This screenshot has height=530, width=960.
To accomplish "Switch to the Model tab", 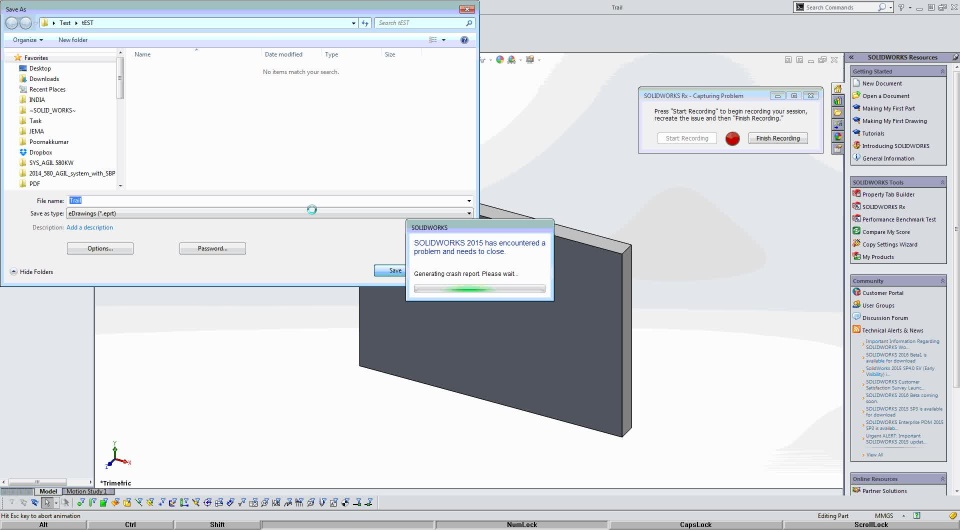I will pos(48,491).
